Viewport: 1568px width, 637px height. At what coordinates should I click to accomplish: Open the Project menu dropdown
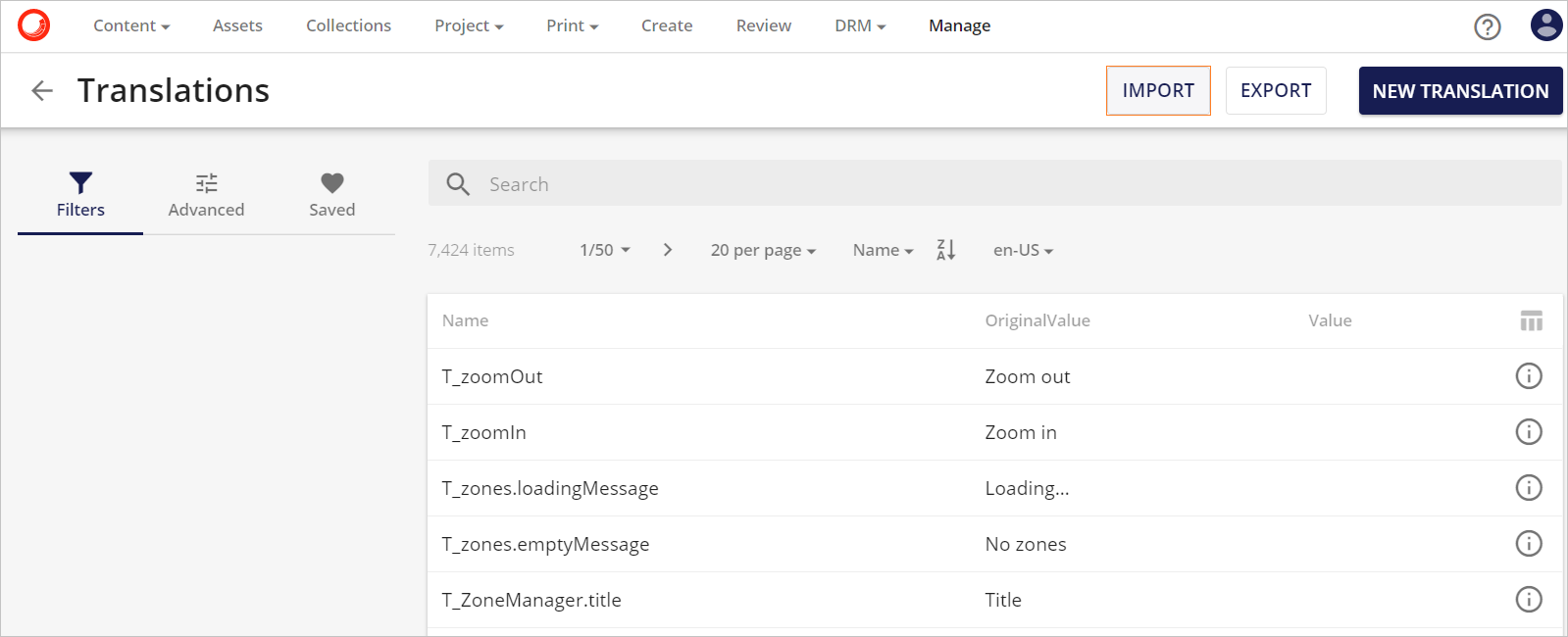click(x=469, y=25)
